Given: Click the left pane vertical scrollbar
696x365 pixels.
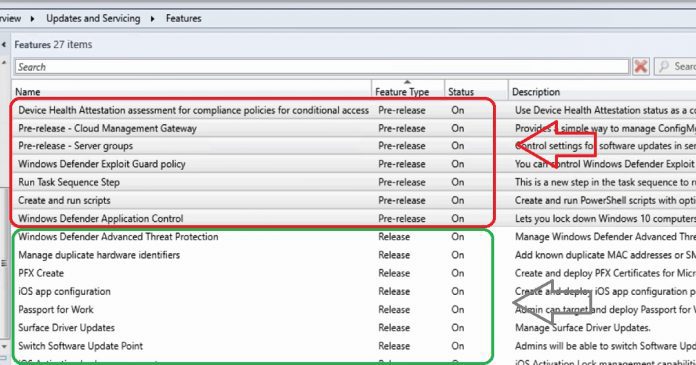Looking at the screenshot, I should click(x=4, y=262).
